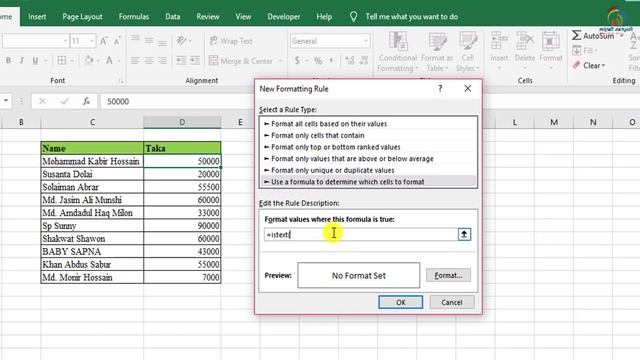The height and width of the screenshot is (360, 640).
Task: Open the Page Layout ribbon tab
Action: pos(82,17)
